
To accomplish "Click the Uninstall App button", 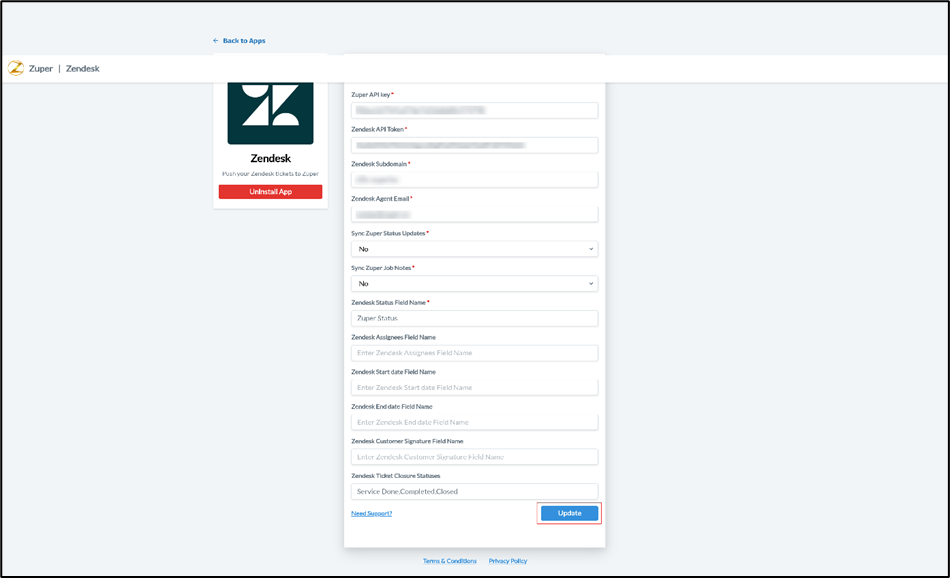I will click(270, 191).
